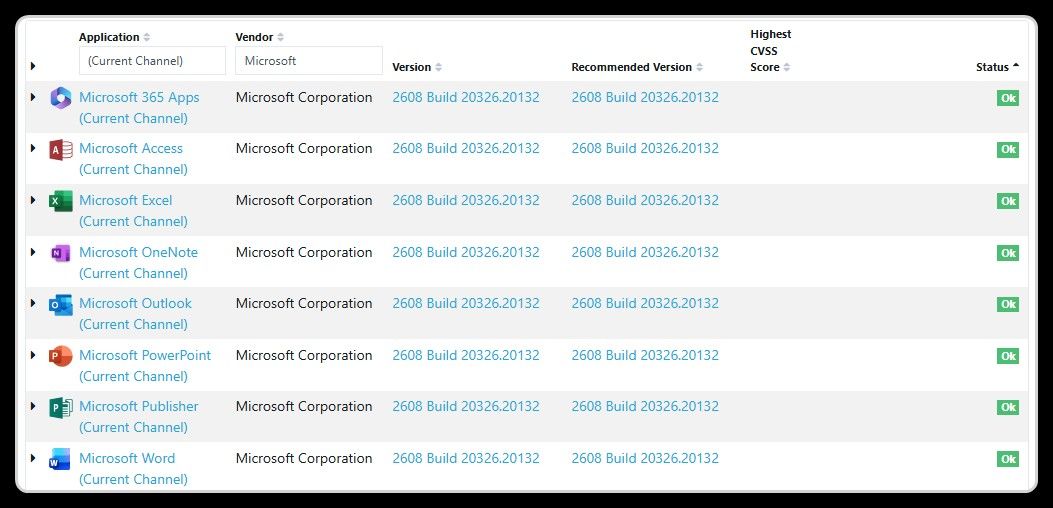Expand the Microsoft Word row

tap(33, 458)
